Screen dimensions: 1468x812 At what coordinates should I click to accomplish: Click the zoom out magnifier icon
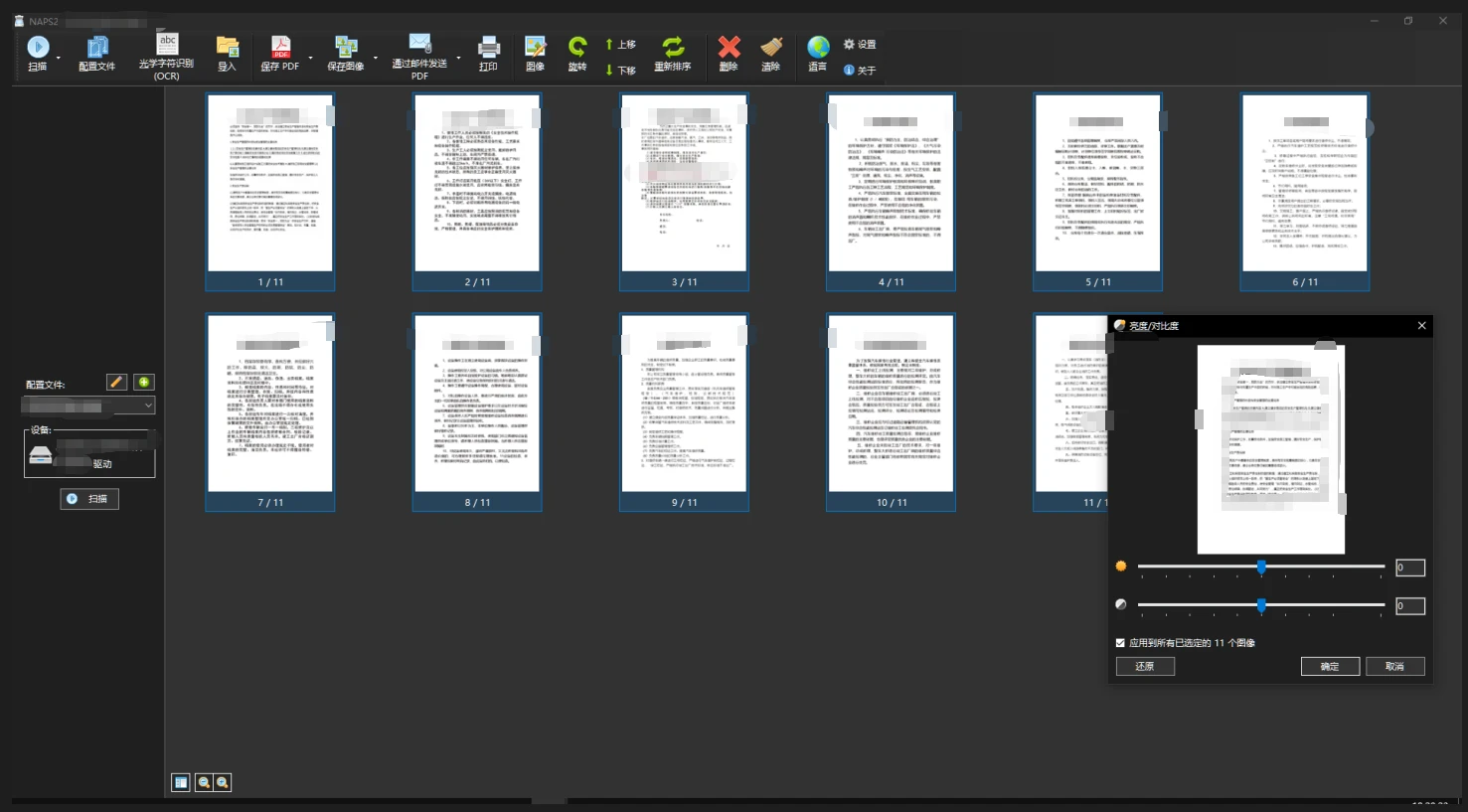pyautogui.click(x=204, y=783)
